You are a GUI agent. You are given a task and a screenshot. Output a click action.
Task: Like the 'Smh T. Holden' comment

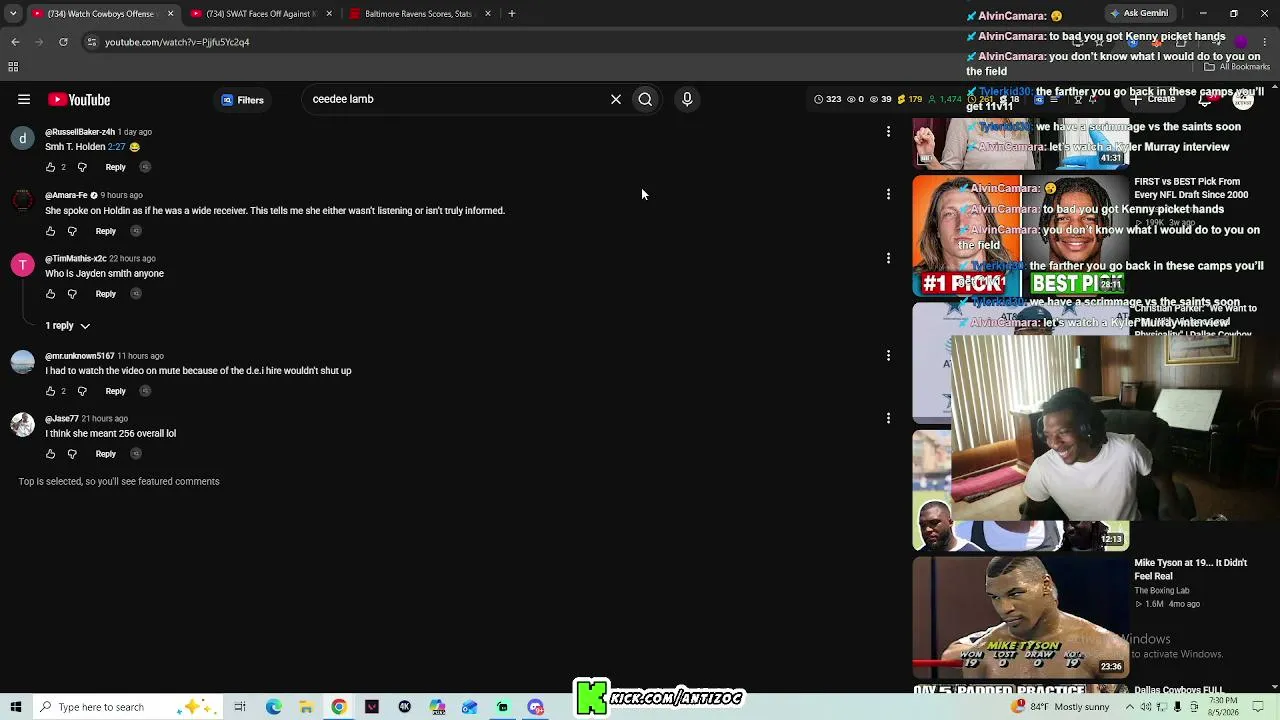pos(50,167)
